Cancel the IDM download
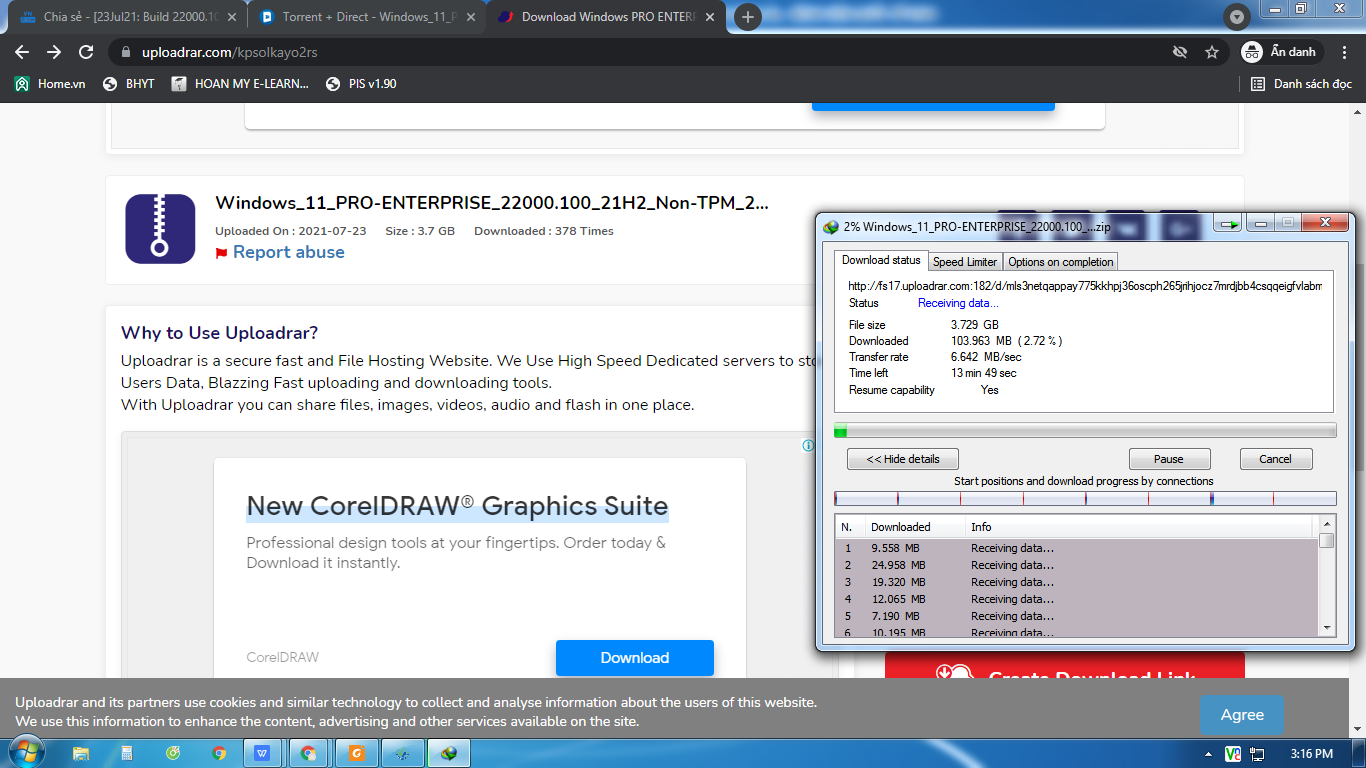This screenshot has height=768, width=1366. pos(1276,459)
